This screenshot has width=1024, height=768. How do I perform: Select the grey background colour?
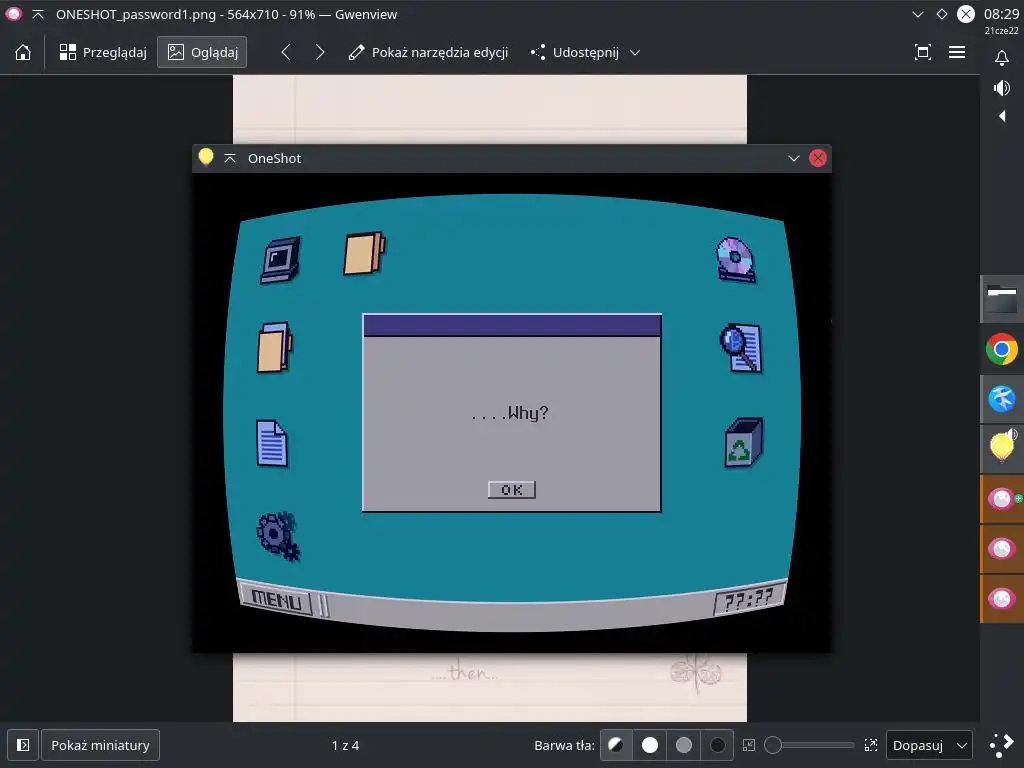pyautogui.click(x=684, y=745)
